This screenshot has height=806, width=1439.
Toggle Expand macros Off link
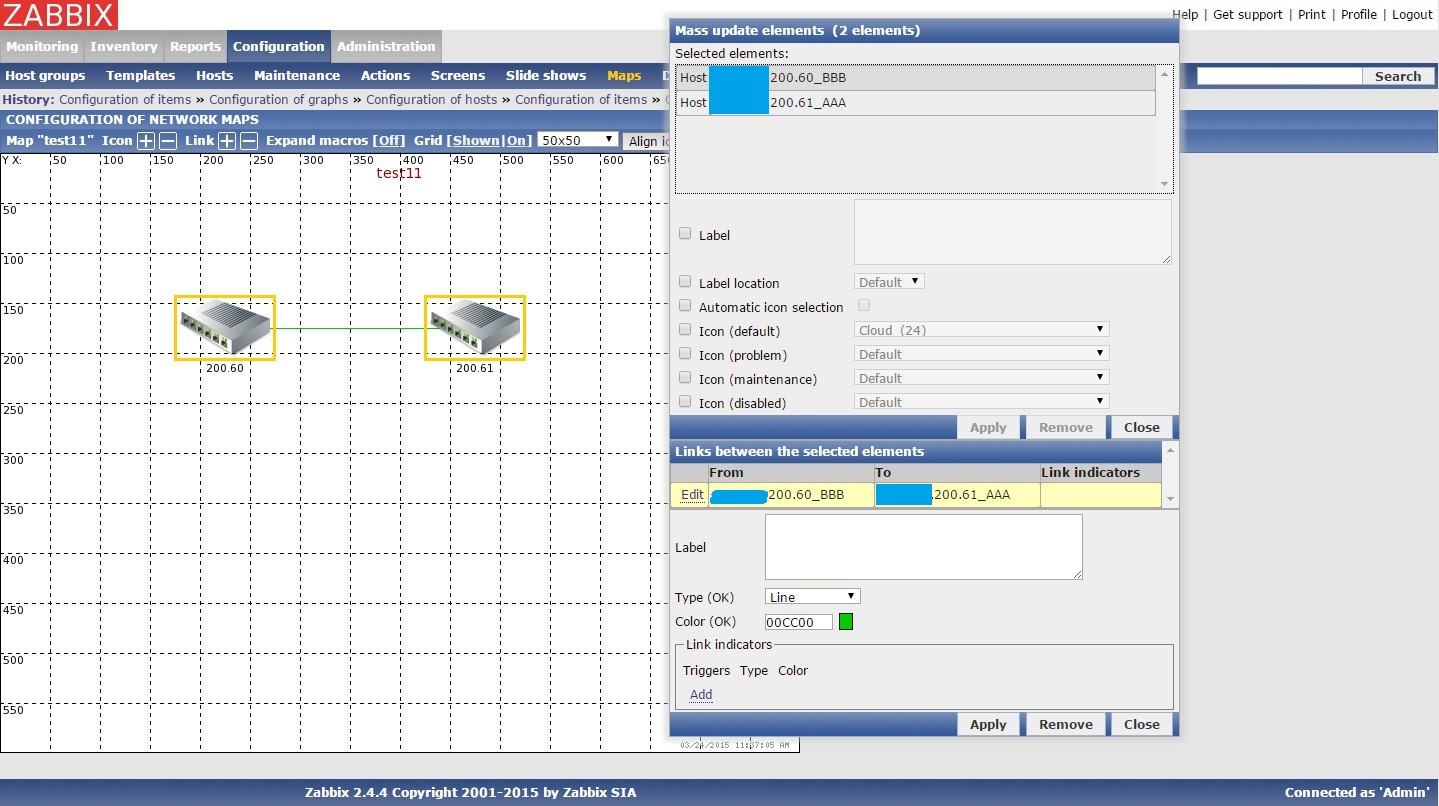389,141
